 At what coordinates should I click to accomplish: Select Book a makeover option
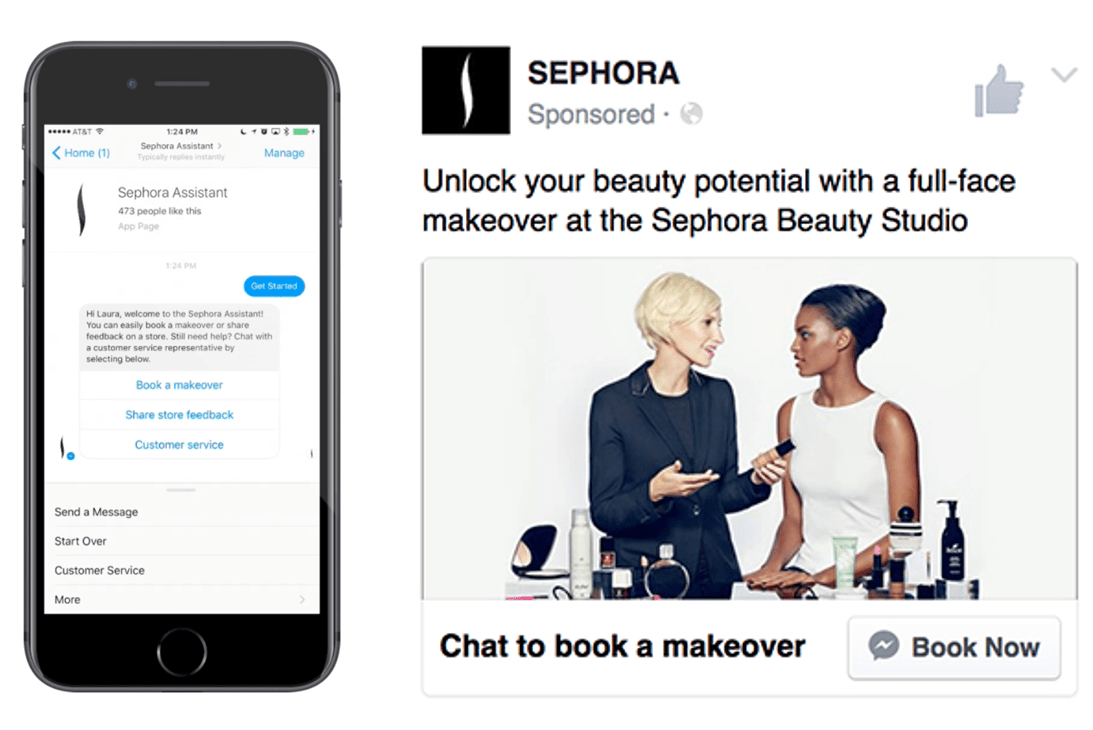[179, 385]
